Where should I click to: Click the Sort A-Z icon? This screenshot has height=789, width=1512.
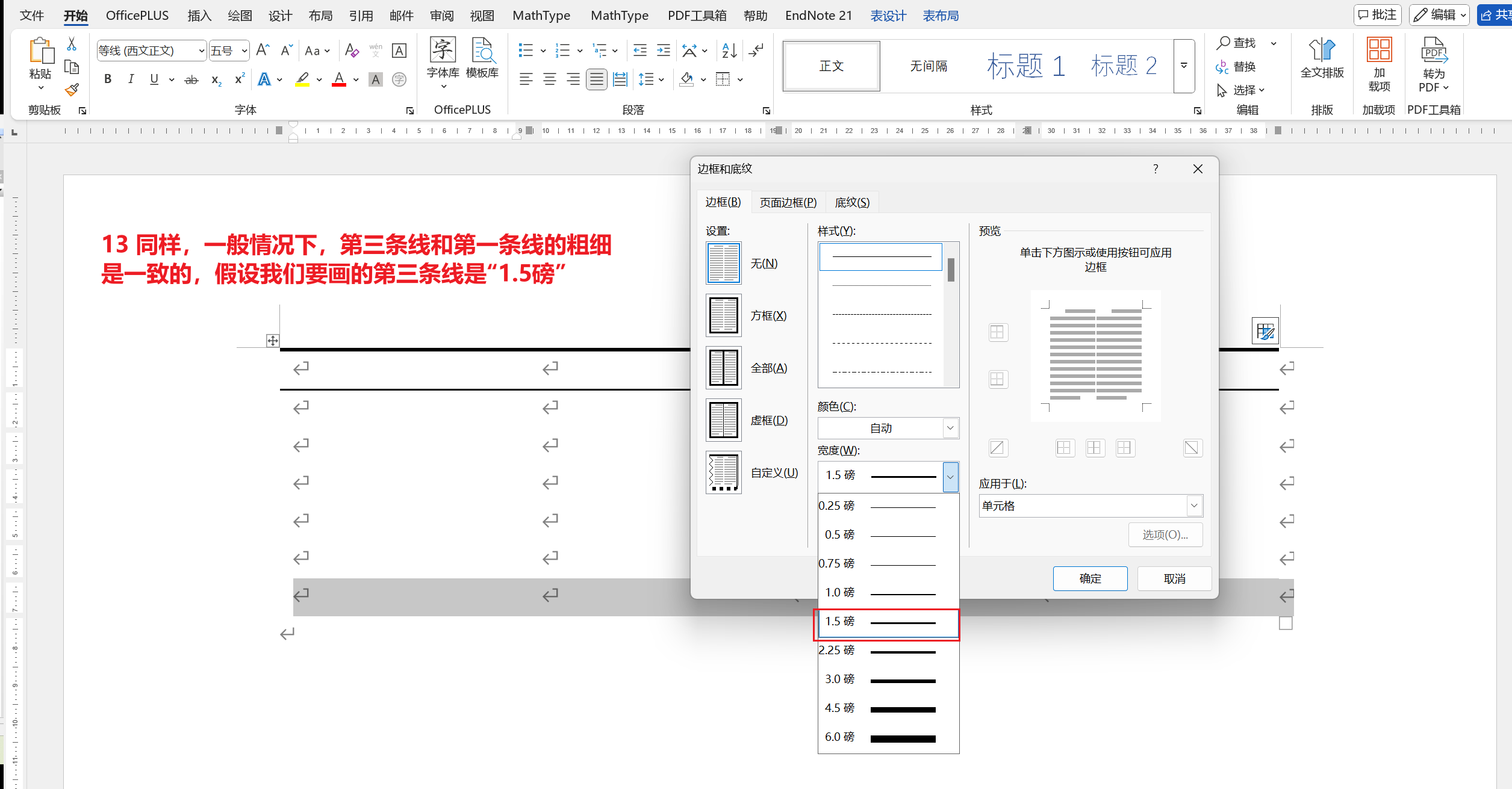pyautogui.click(x=729, y=51)
